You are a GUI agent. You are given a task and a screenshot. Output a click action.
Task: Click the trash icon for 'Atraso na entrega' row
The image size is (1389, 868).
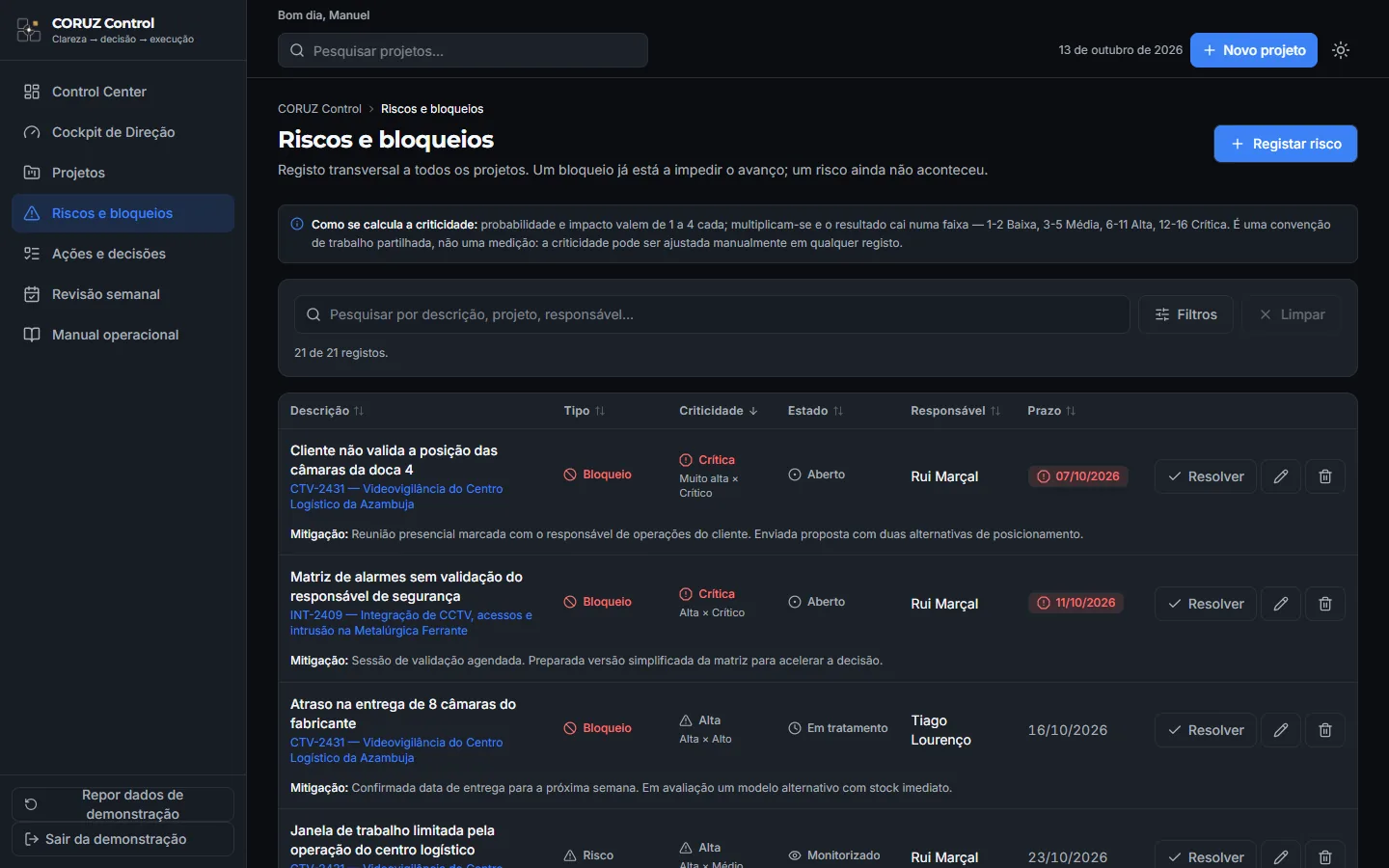[x=1325, y=730]
